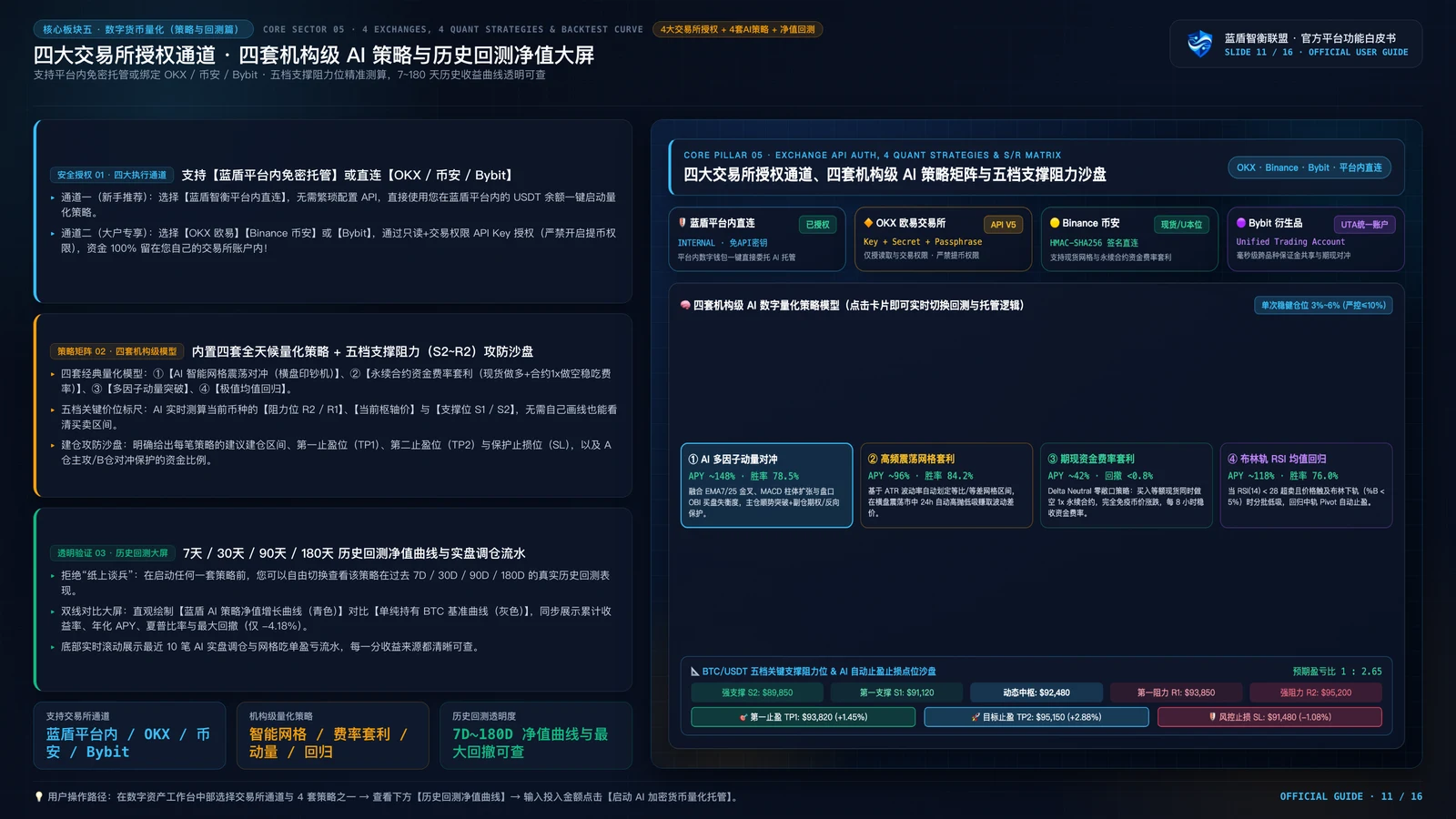The height and width of the screenshot is (819, 1456).
Task: Click the 强支撑 S2 $89,850 level
Action: [x=757, y=693]
